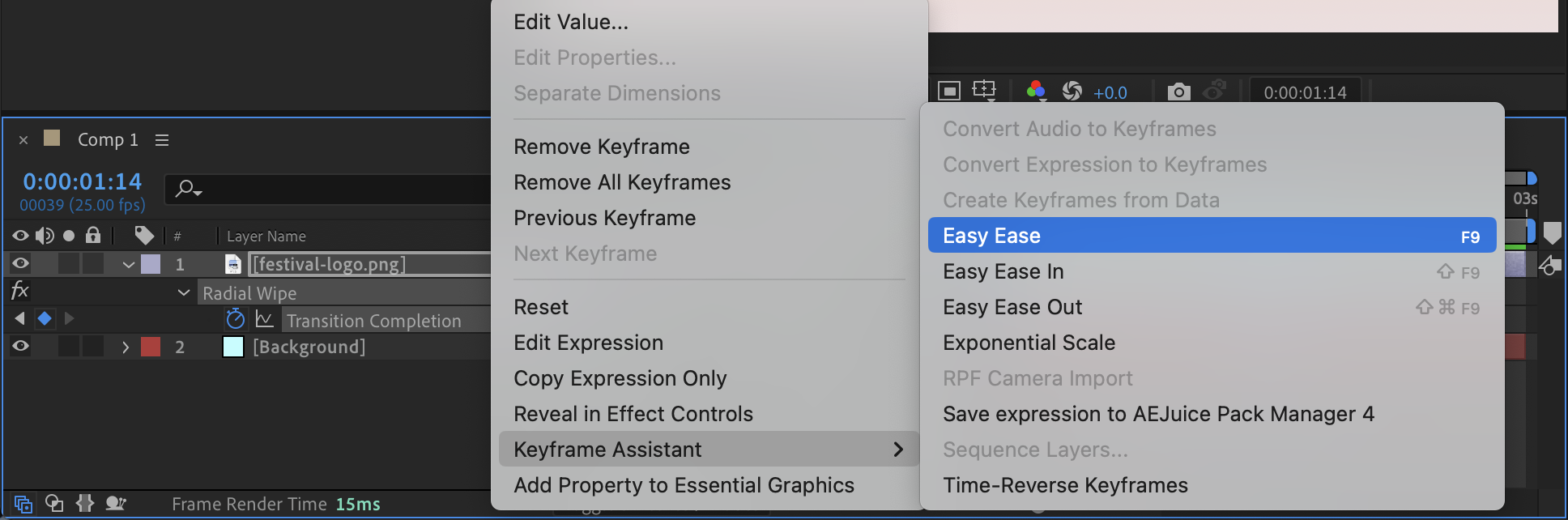Image resolution: width=1568 pixels, height=520 pixels.
Task: Click the red label color of Background layer
Action: click(x=151, y=347)
